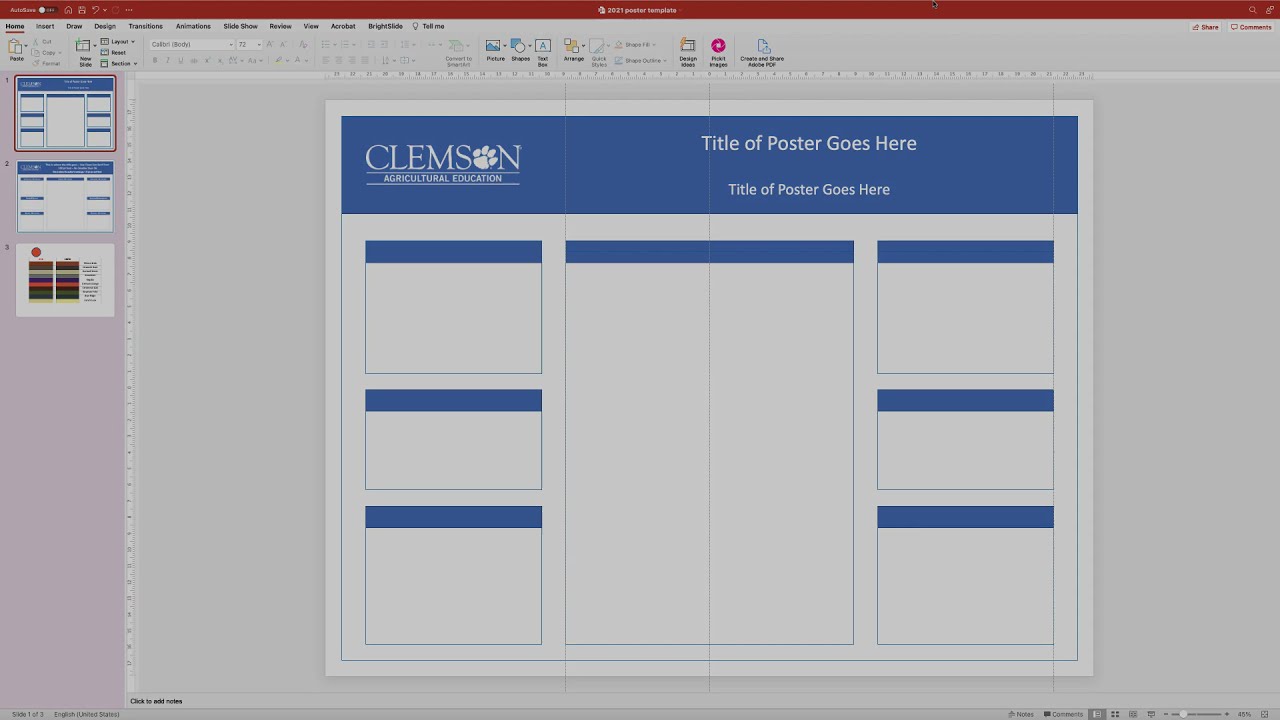The width and height of the screenshot is (1280, 720).
Task: Open the Shape Outline dropdown
Action: tap(639, 60)
